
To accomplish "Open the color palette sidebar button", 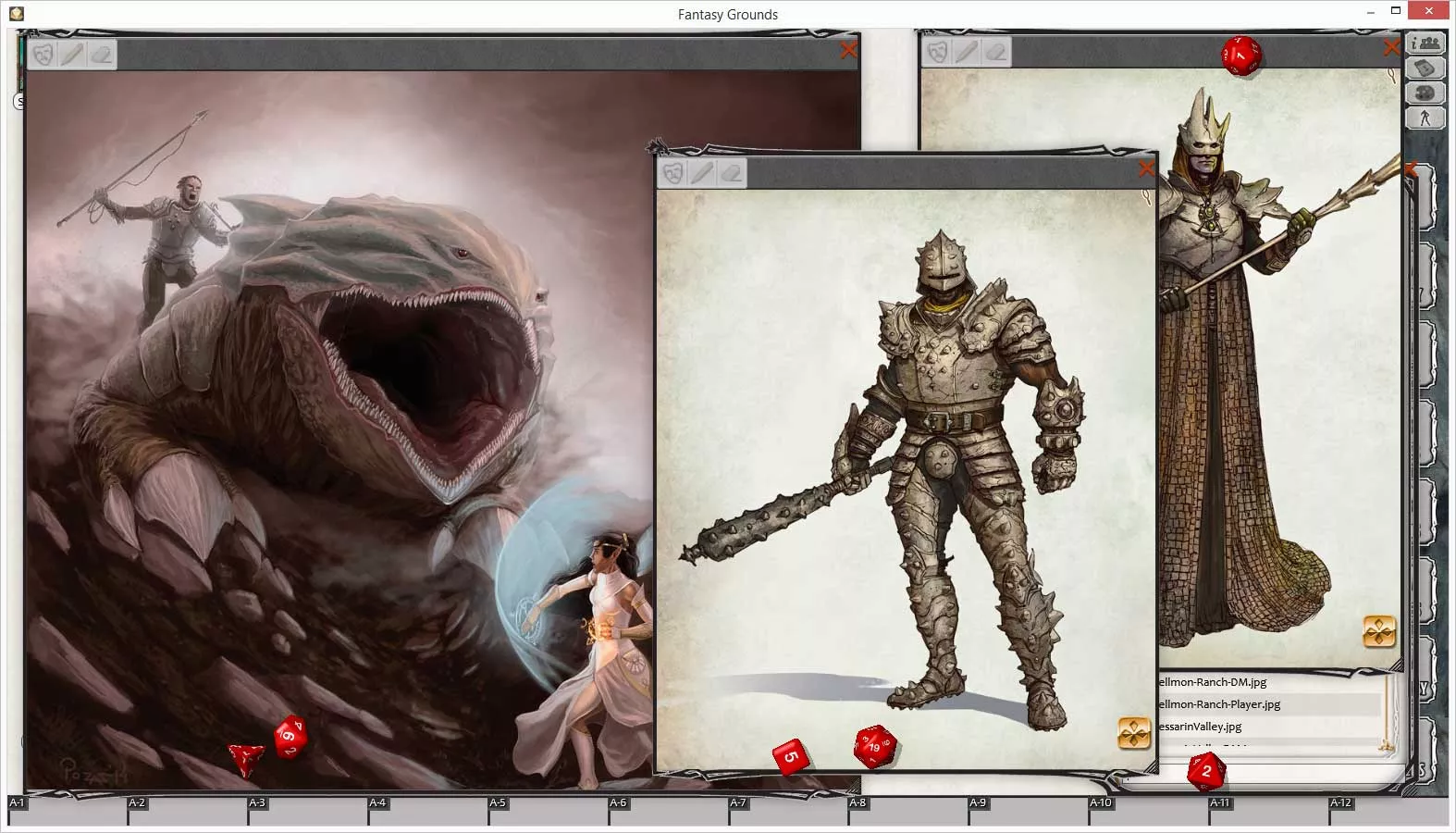I will (1425, 93).
